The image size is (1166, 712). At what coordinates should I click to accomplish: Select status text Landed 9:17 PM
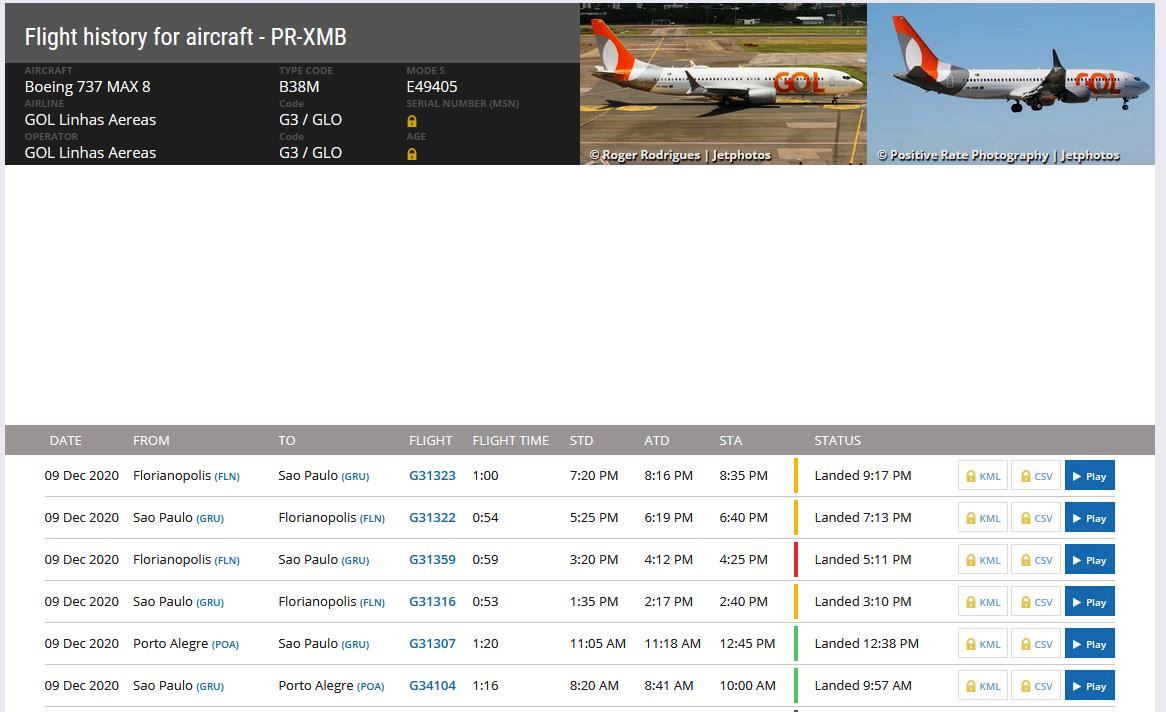tap(863, 475)
